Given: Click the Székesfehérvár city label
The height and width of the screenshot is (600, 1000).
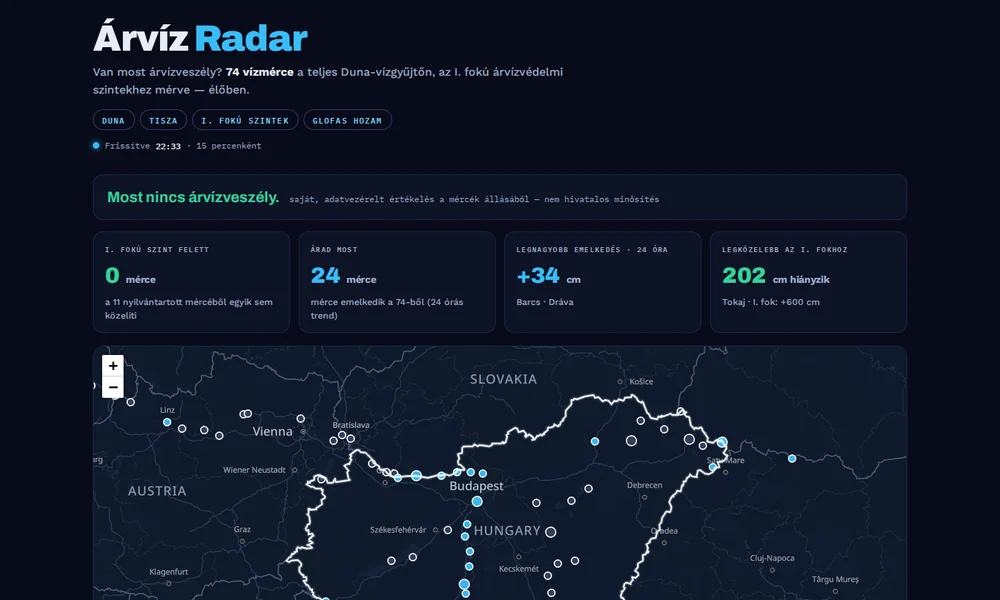Looking at the screenshot, I should click(398, 530).
